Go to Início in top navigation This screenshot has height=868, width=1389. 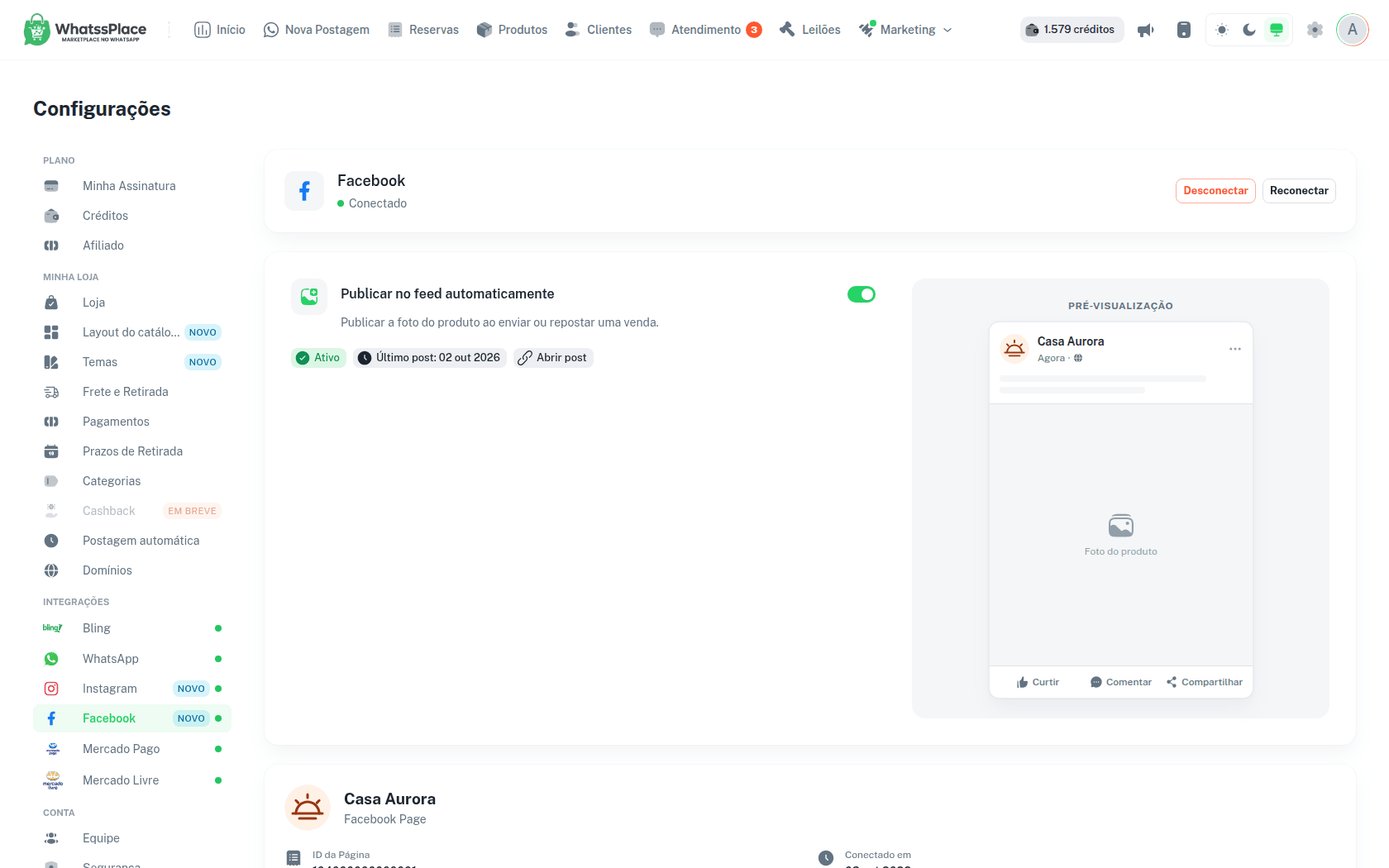[x=220, y=30]
